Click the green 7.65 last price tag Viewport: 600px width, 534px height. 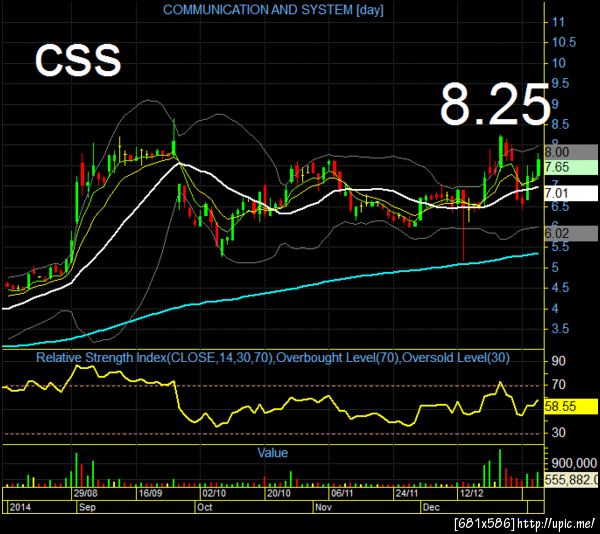click(571, 167)
